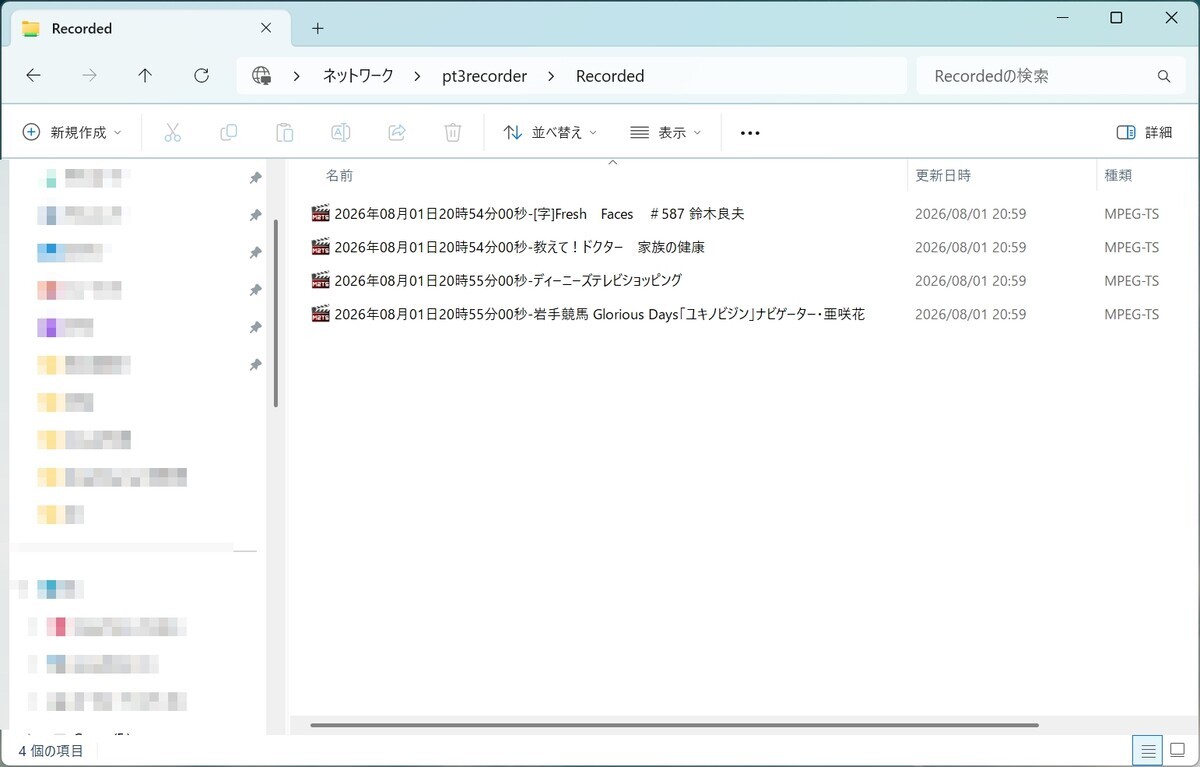Click the Rename icon
The width and height of the screenshot is (1200, 767).
pyautogui.click(x=340, y=132)
